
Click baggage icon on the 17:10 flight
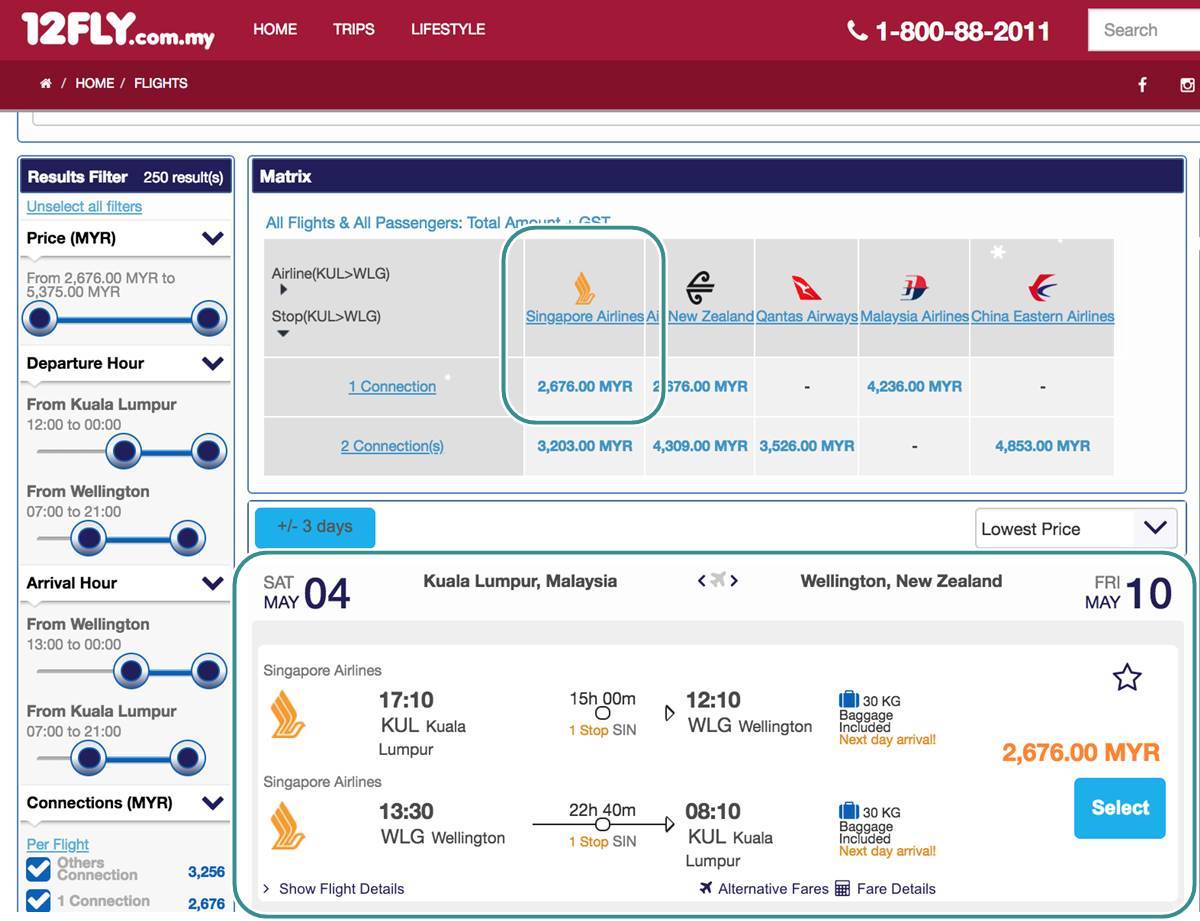tap(849, 700)
